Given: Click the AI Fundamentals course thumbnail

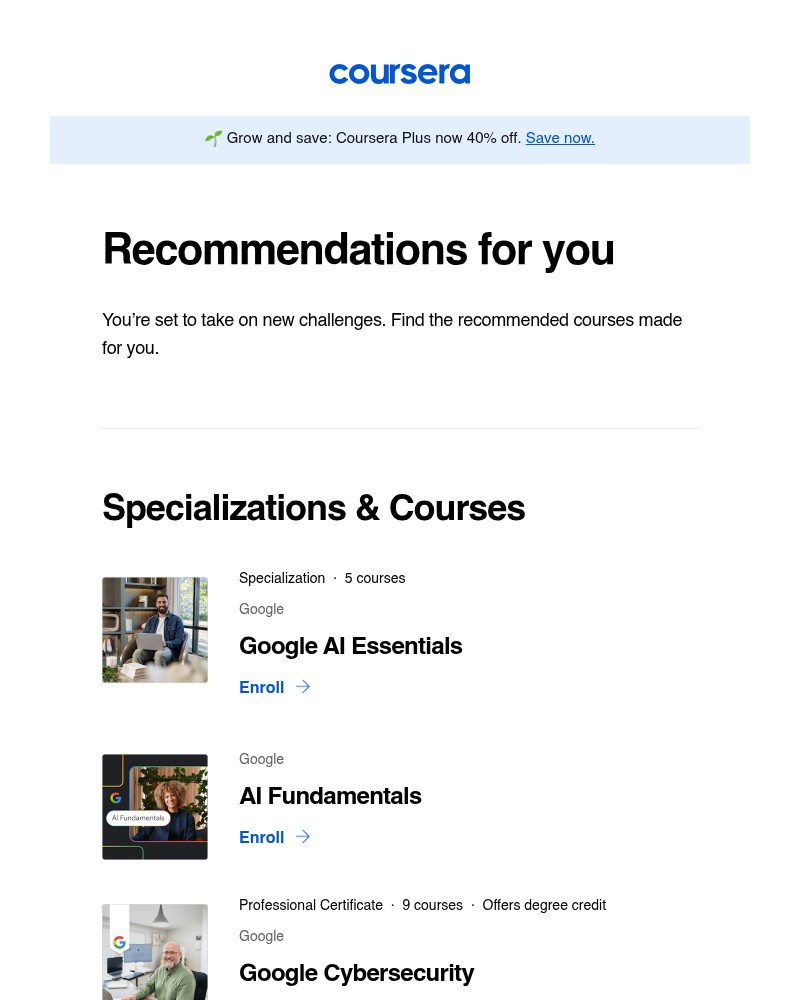Looking at the screenshot, I should [x=155, y=807].
